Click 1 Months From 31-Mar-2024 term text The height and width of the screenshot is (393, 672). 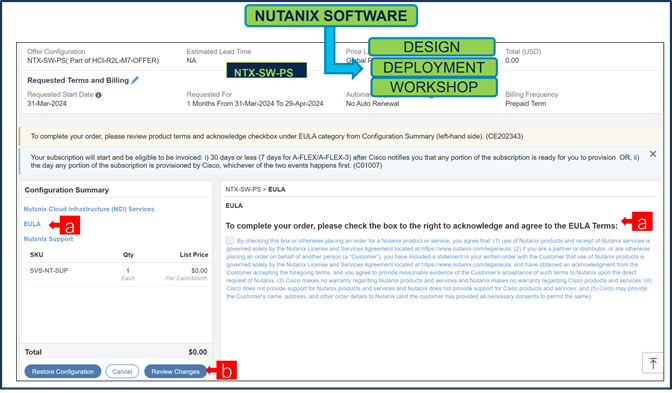click(255, 104)
